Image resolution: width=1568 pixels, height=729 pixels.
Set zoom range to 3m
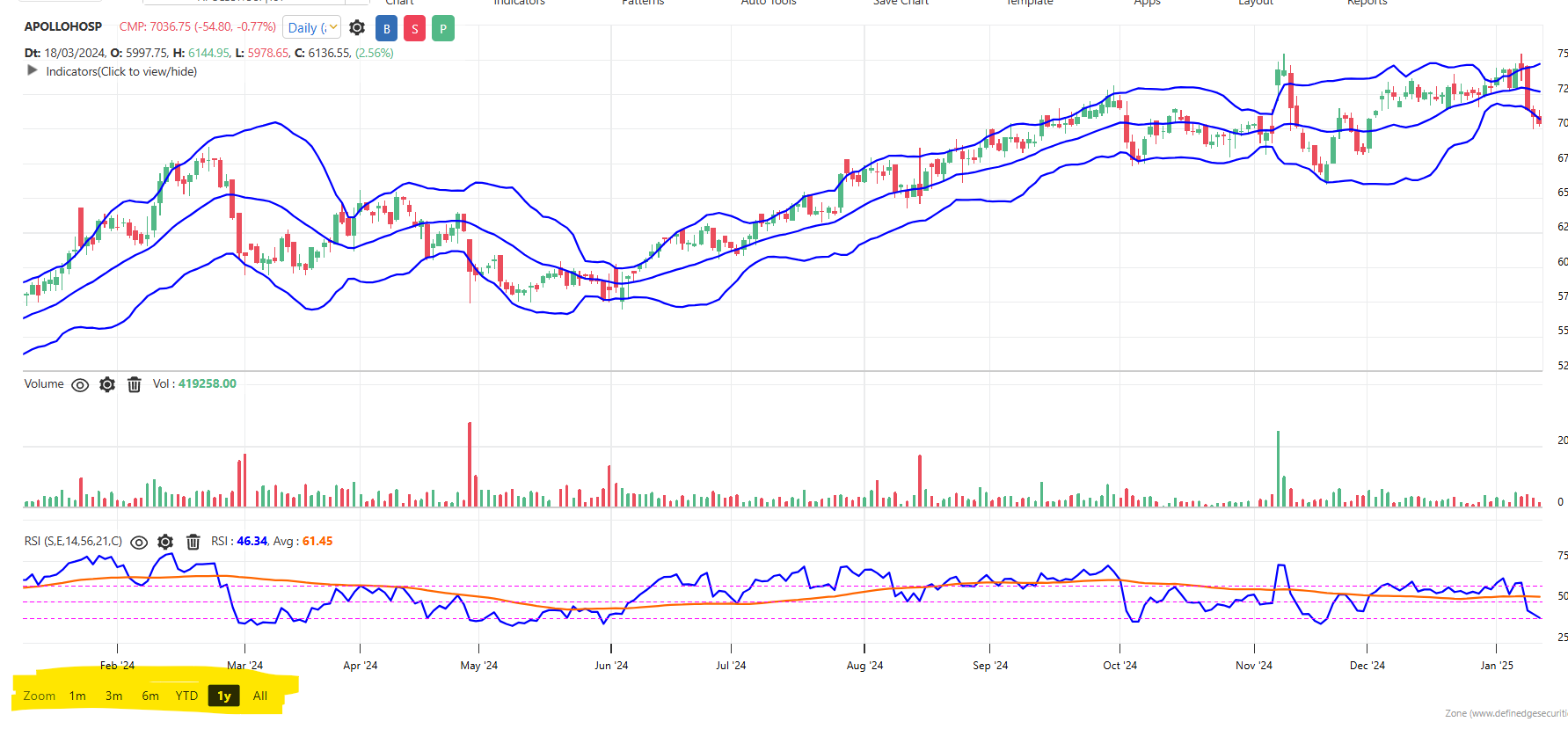114,696
